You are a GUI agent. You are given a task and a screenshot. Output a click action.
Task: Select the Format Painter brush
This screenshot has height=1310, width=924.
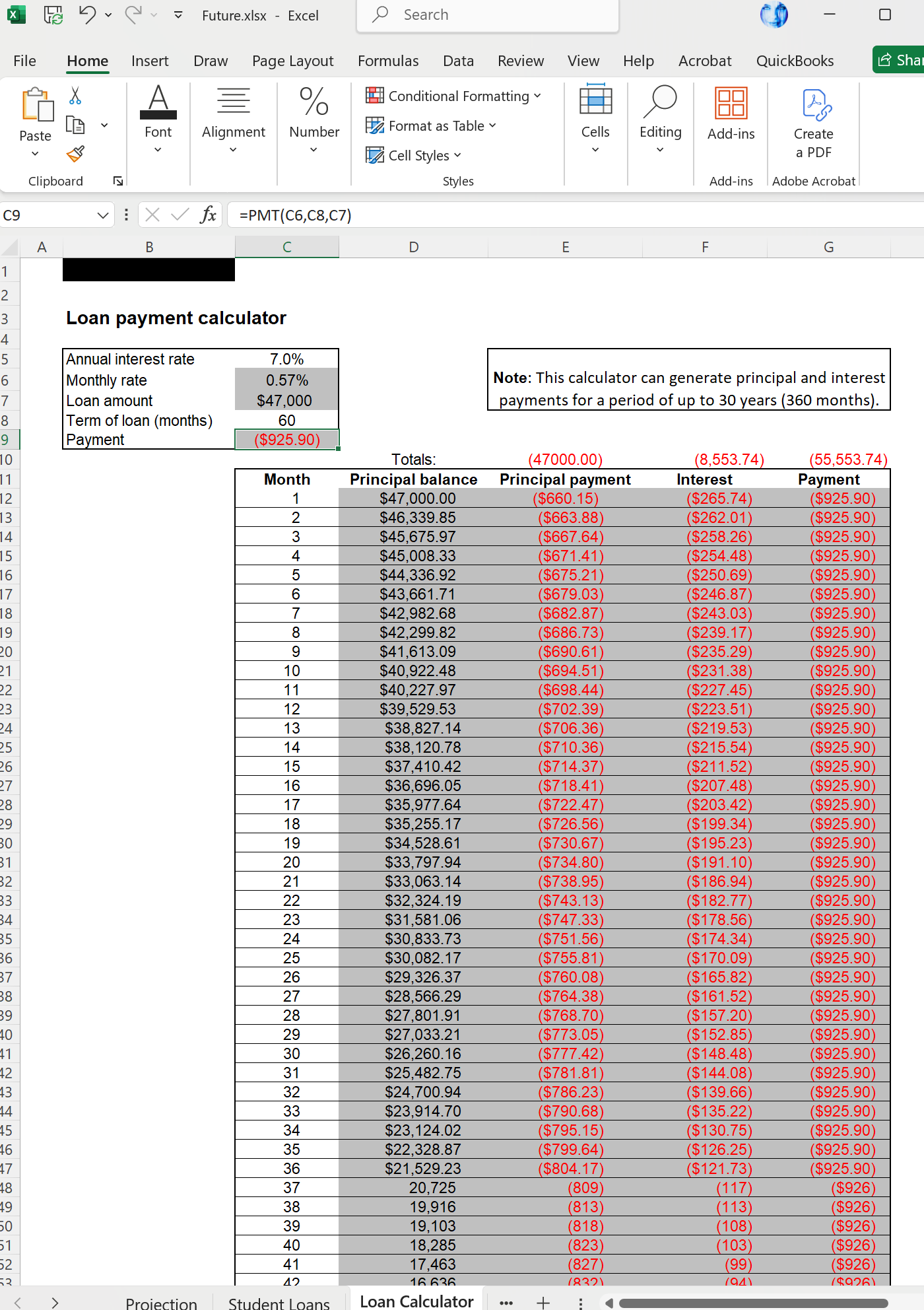click(75, 154)
